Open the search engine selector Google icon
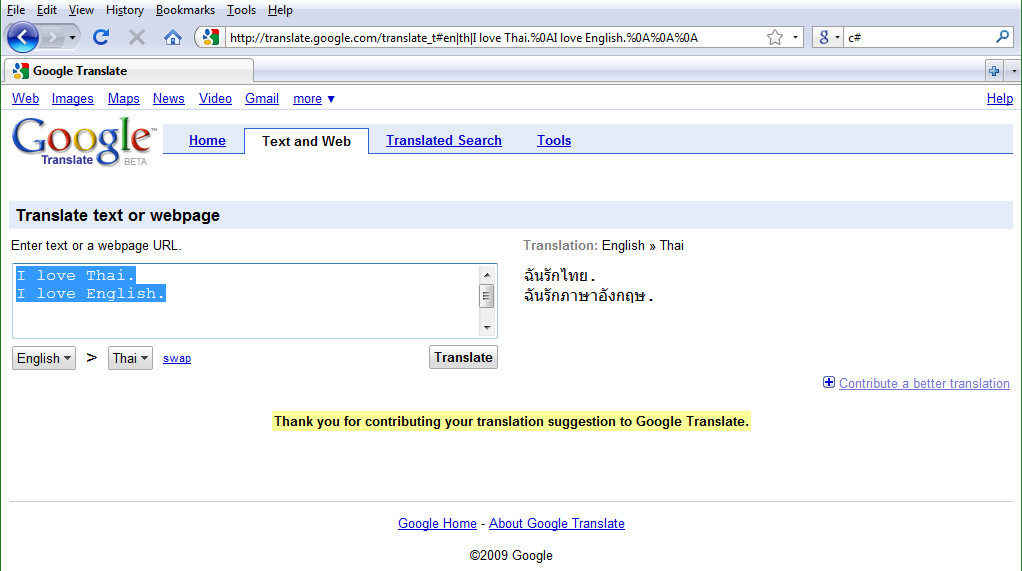This screenshot has width=1022, height=571. 828,37
